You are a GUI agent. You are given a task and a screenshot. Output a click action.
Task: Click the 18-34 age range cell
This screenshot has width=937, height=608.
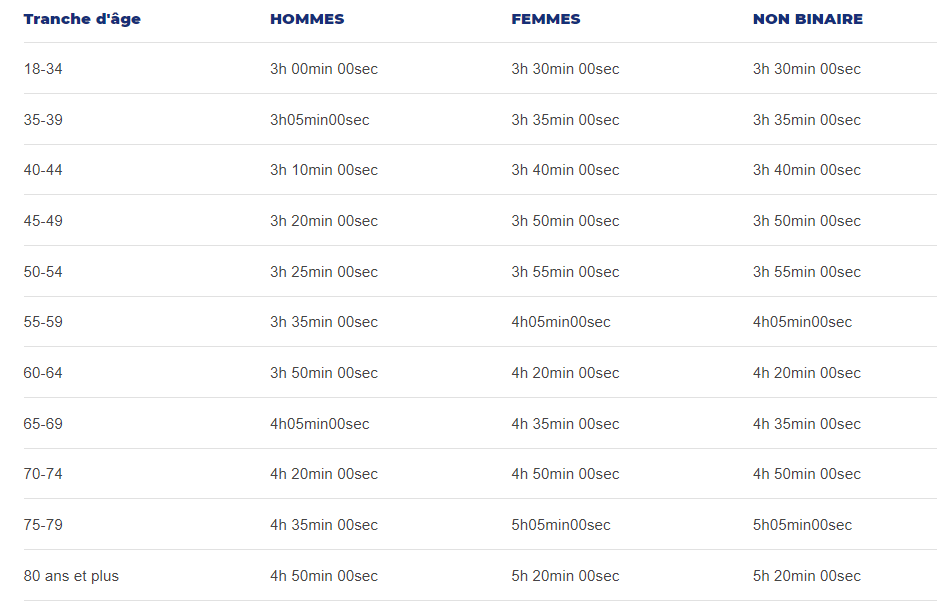[x=43, y=69]
